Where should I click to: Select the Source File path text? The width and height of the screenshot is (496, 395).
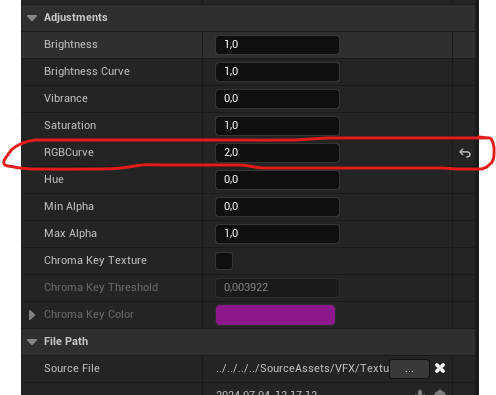coord(302,368)
